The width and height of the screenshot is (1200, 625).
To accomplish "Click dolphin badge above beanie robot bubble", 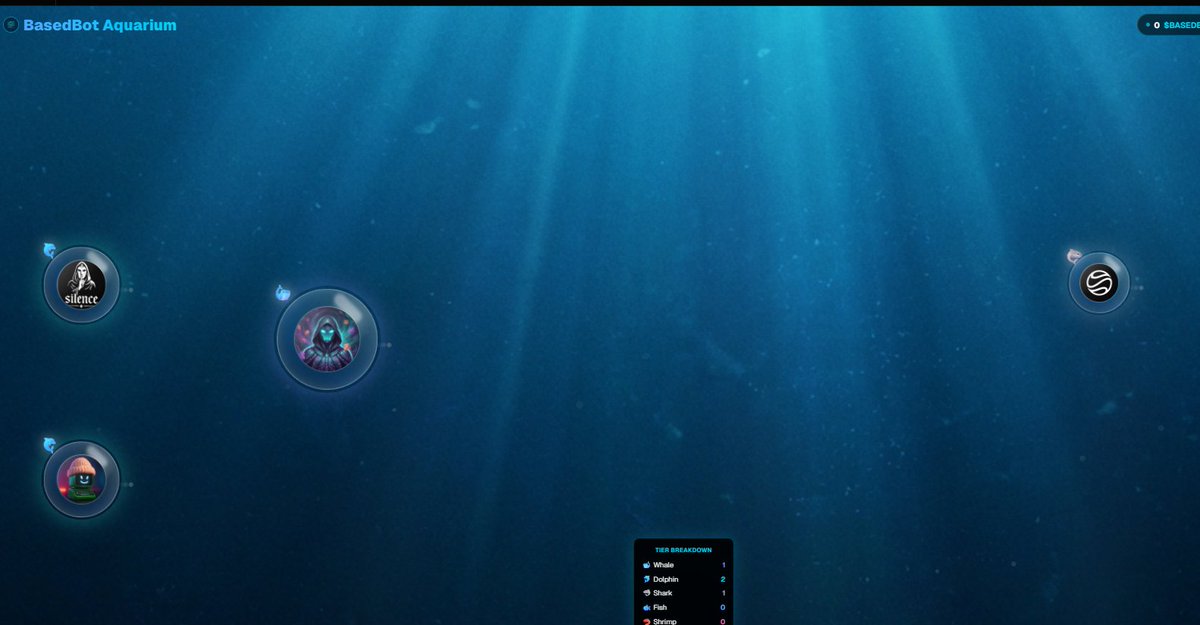I will pyautogui.click(x=49, y=444).
